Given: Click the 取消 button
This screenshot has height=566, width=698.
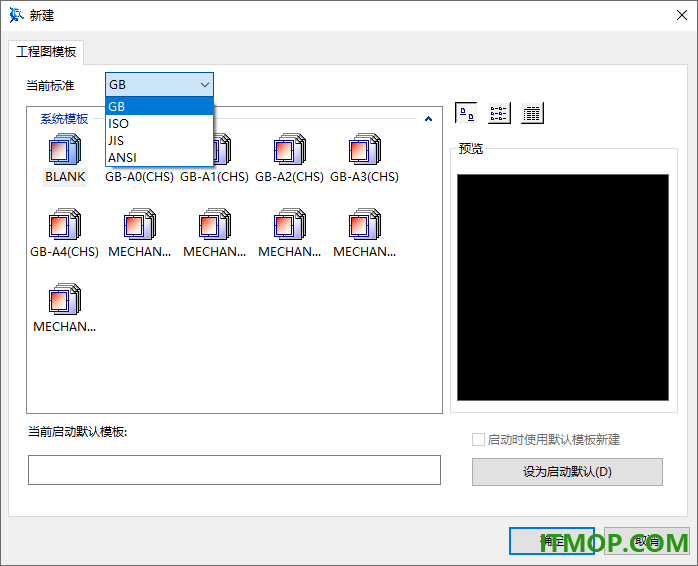Looking at the screenshot, I should (x=647, y=541).
